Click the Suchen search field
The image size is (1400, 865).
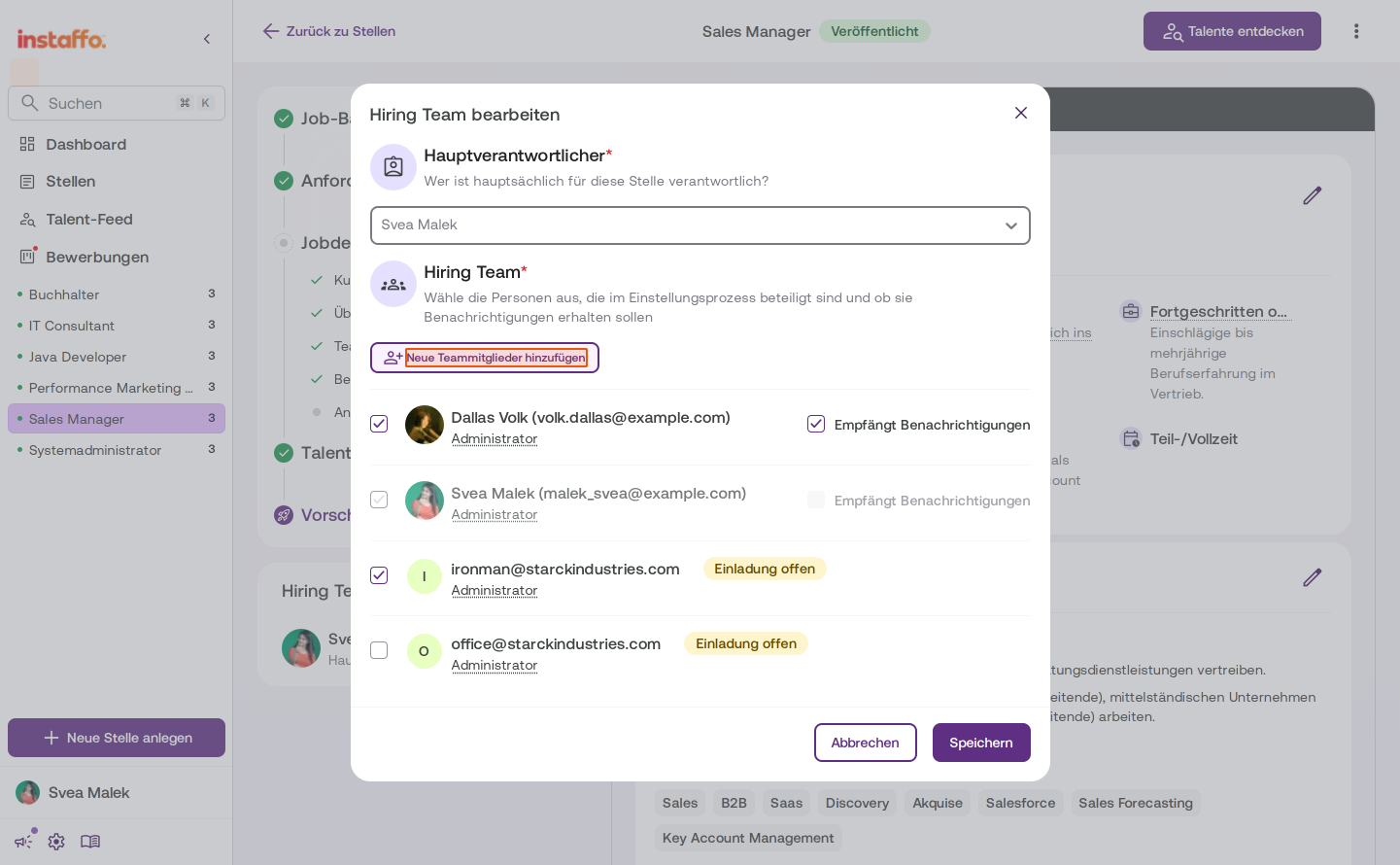click(x=117, y=103)
